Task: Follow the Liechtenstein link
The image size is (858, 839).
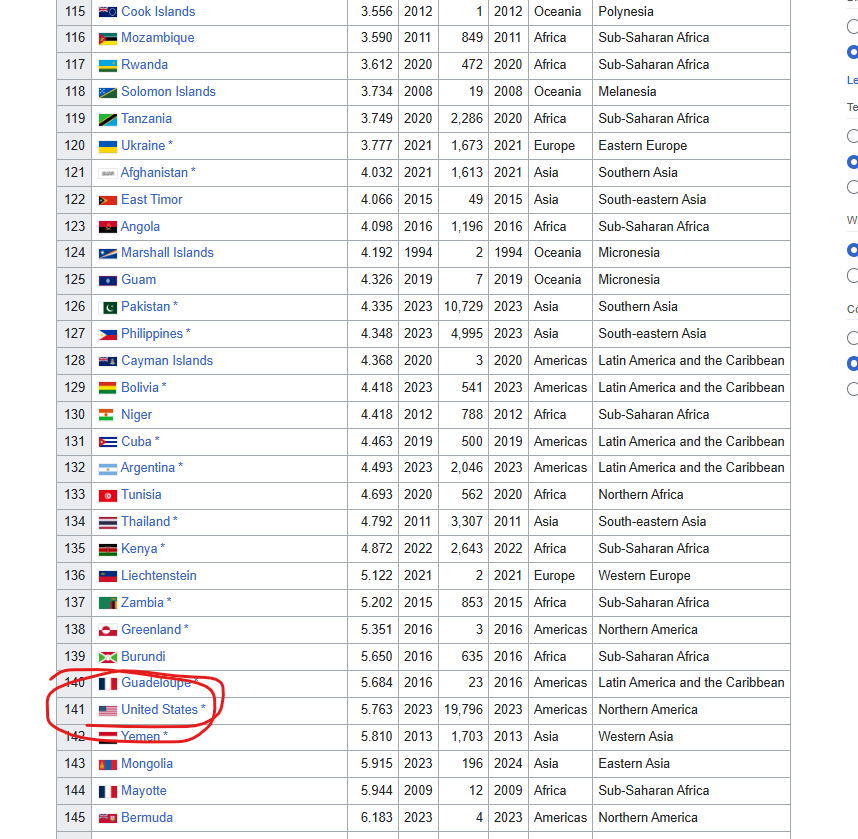Action: (x=159, y=575)
